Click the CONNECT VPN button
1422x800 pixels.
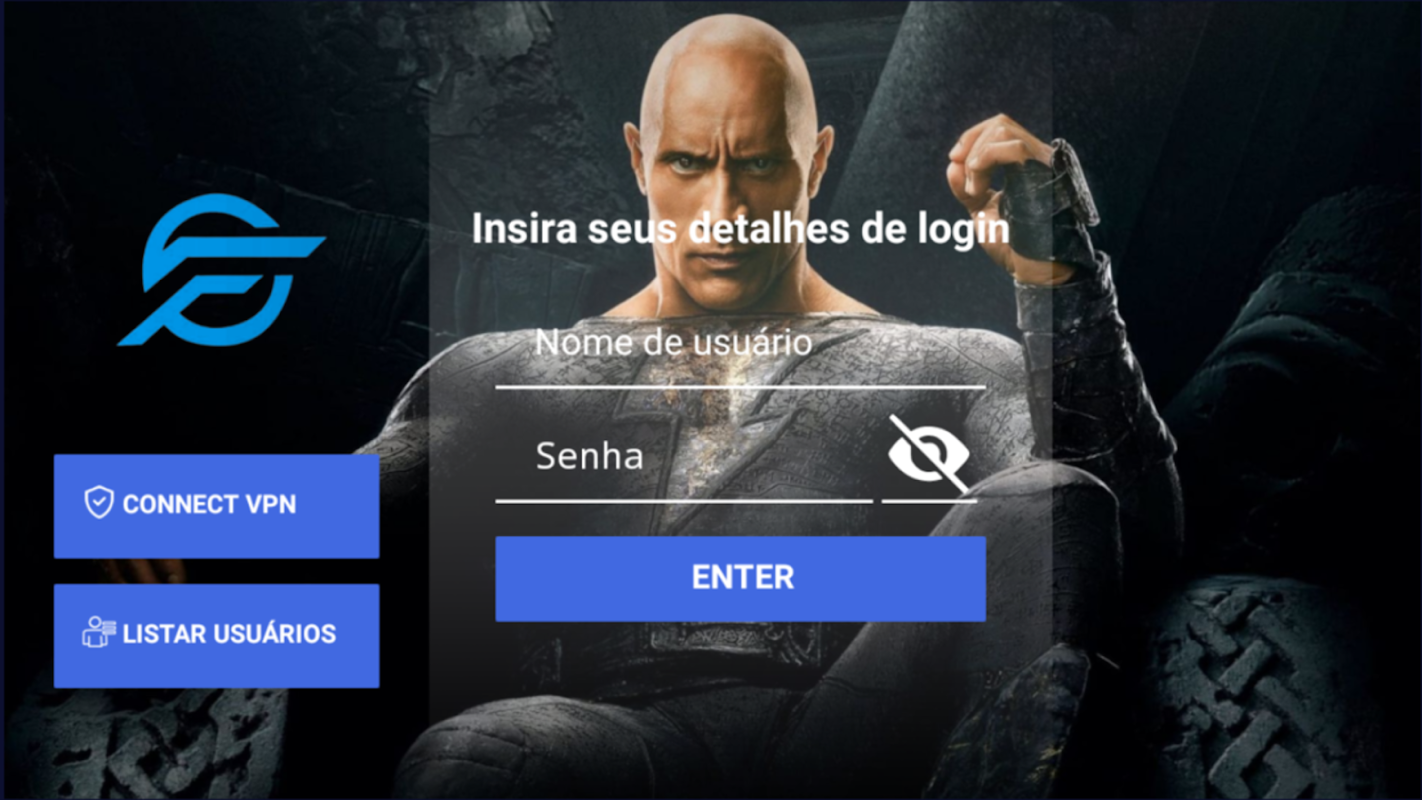[x=216, y=506]
